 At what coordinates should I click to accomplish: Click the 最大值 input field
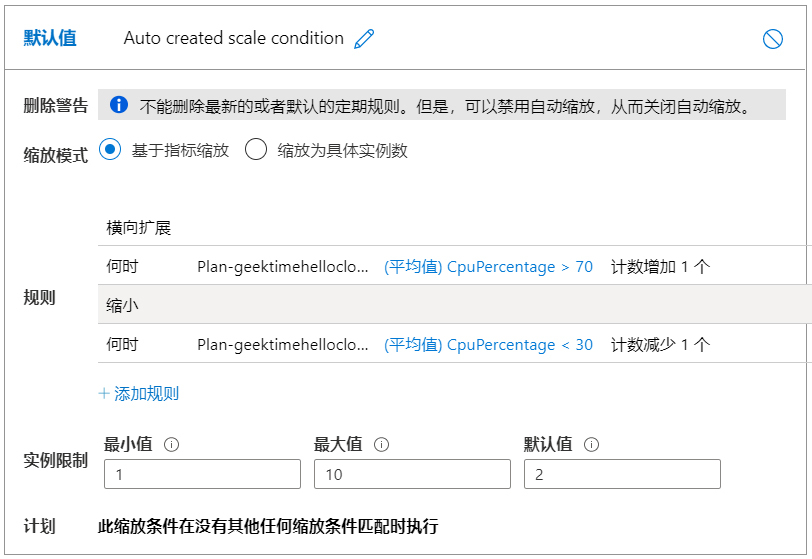[412, 474]
